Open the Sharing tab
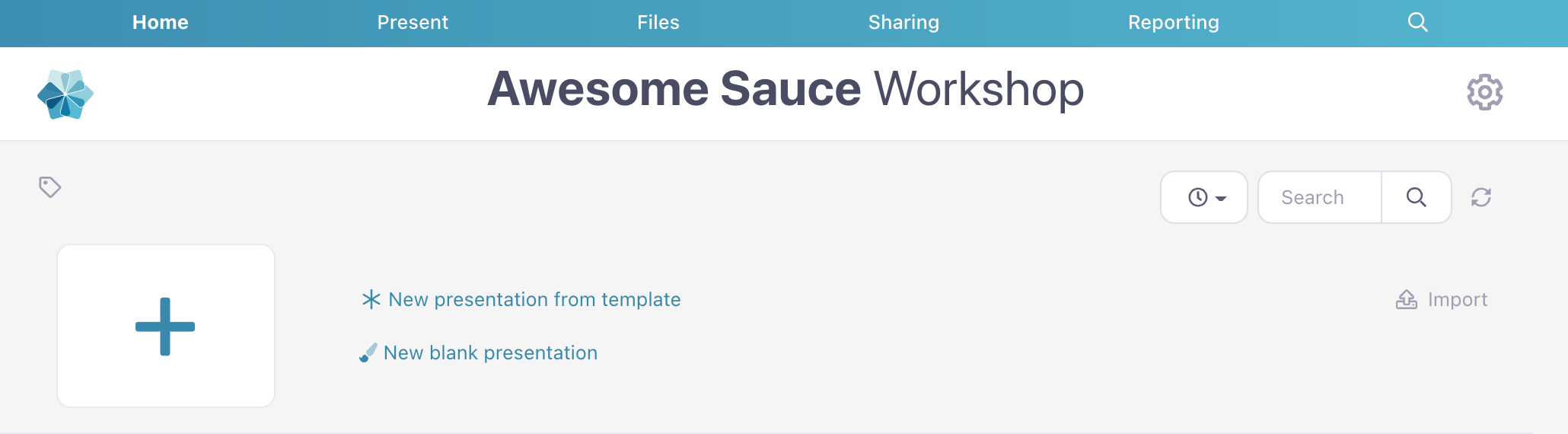This screenshot has height=434, width=1568. point(904,23)
